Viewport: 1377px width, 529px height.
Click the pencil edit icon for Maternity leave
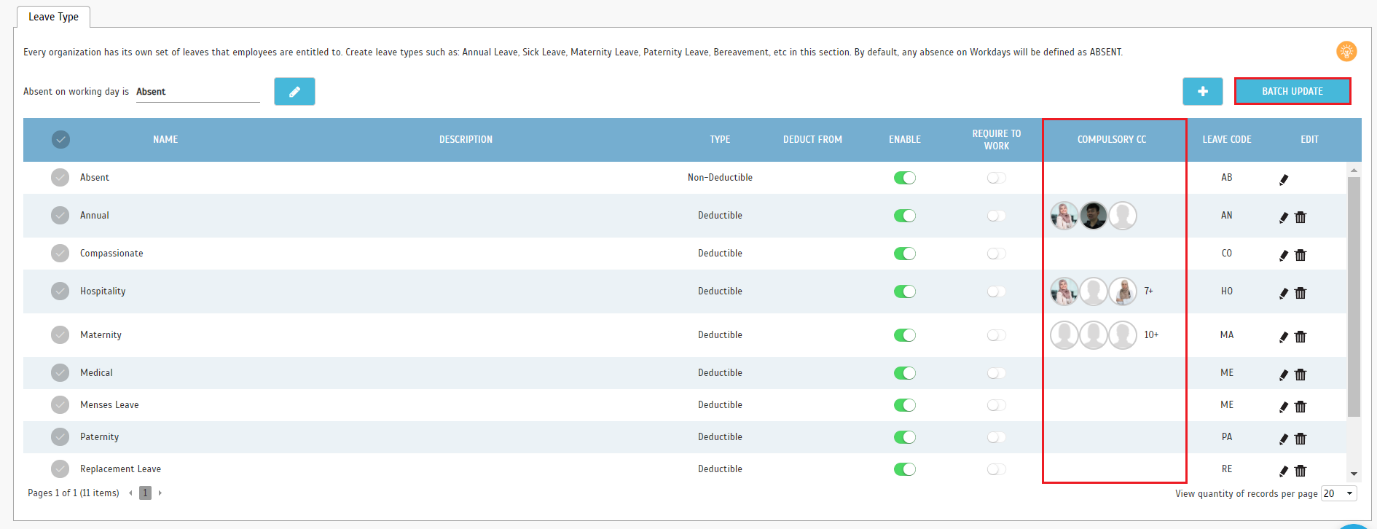(x=1284, y=337)
